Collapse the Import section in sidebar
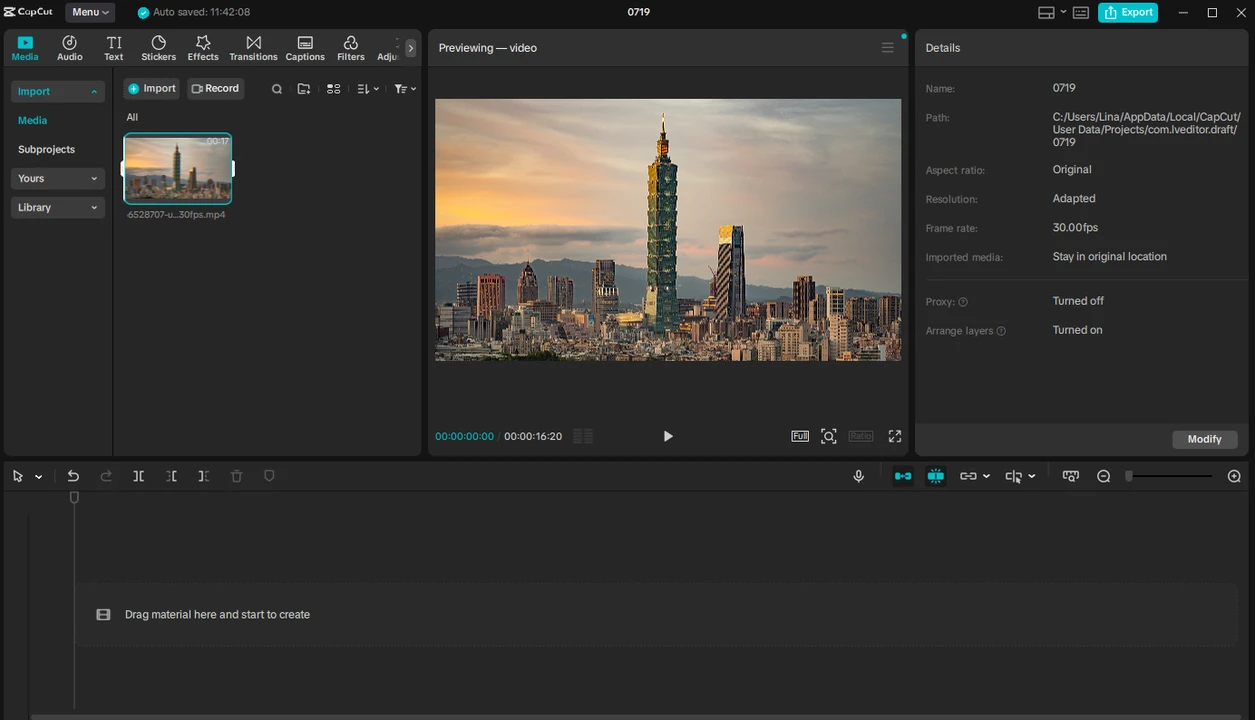This screenshot has height=720, width=1255. click(x=58, y=91)
